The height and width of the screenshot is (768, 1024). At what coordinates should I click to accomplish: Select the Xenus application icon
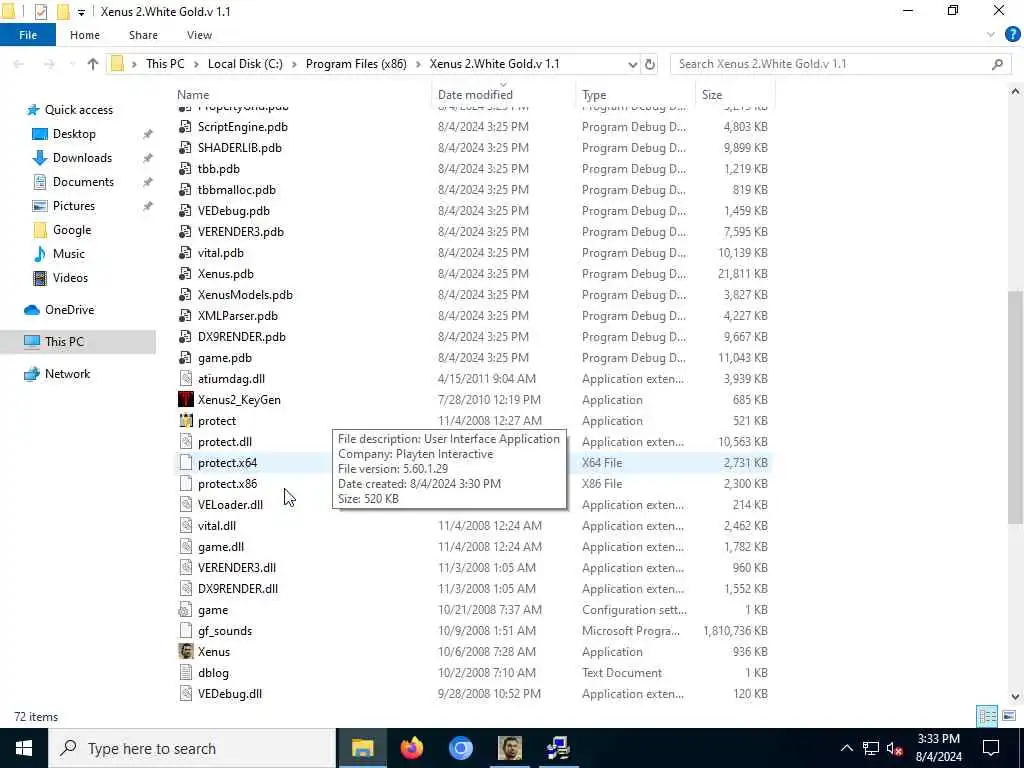[x=186, y=651]
